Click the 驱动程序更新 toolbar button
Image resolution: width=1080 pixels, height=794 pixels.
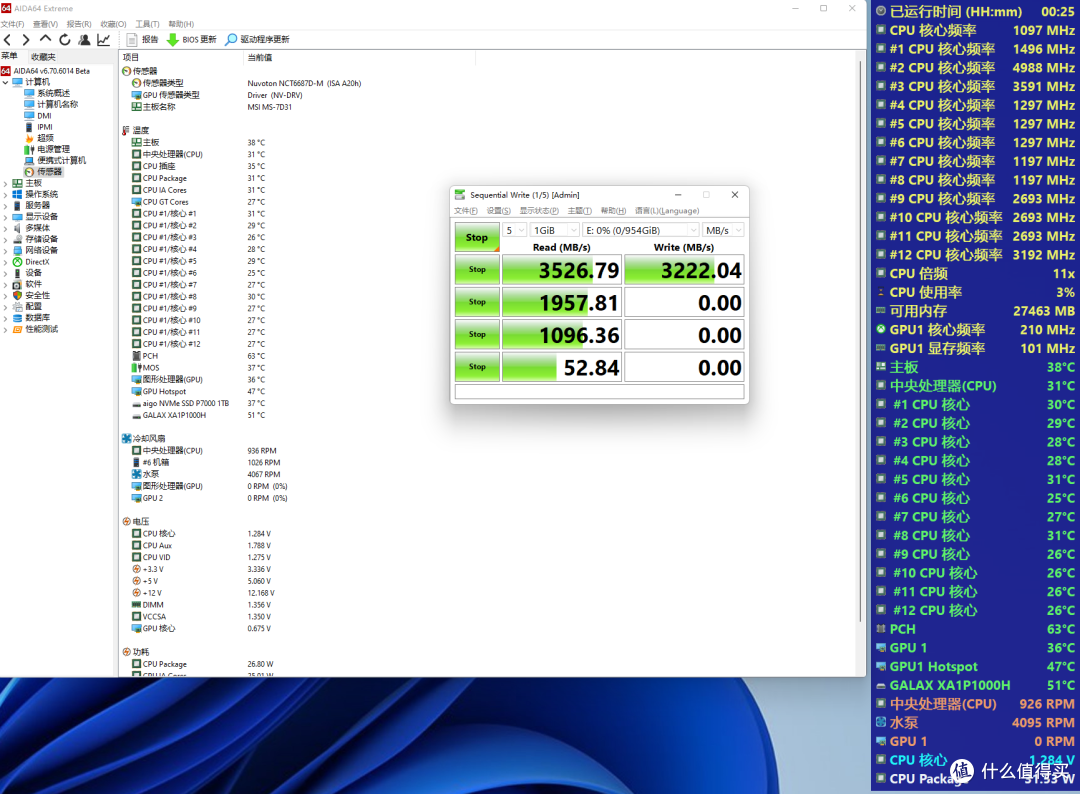point(258,40)
